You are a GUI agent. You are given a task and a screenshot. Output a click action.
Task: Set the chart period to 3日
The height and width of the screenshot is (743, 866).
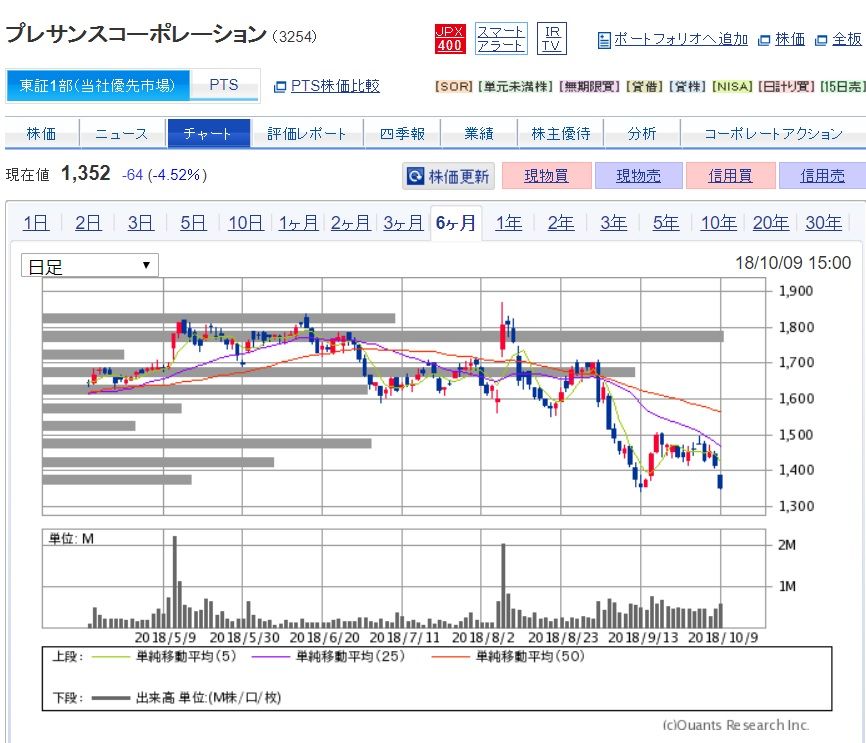point(141,223)
